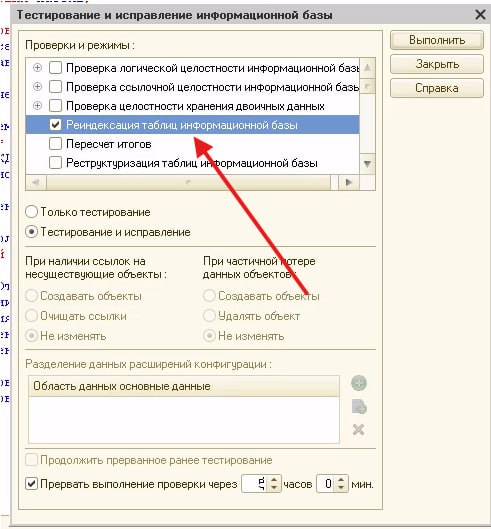Toggle Прервать выполнение проверки через checkbox

coord(31,484)
